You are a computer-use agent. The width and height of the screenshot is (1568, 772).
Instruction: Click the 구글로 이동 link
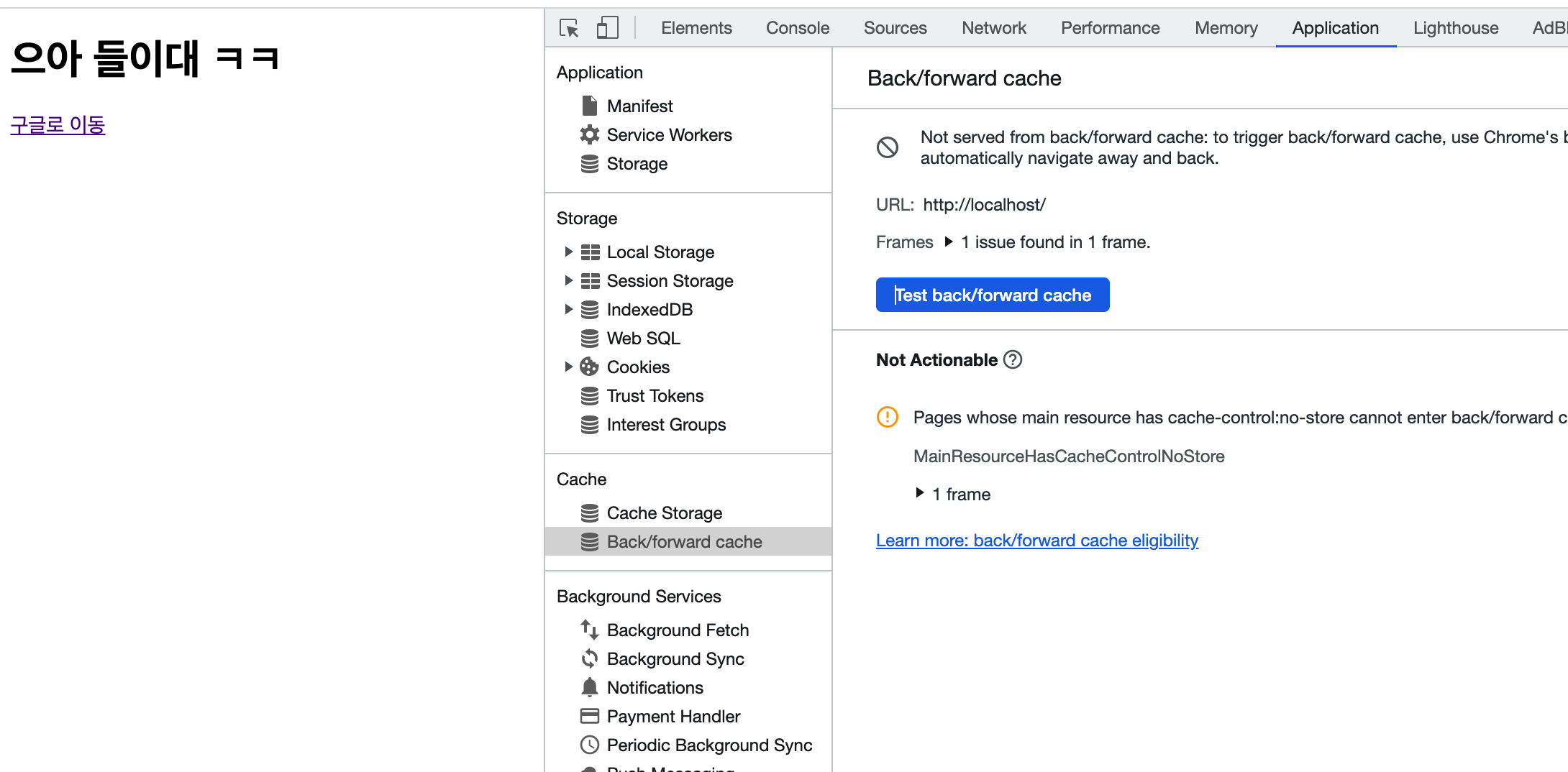pyautogui.click(x=58, y=125)
